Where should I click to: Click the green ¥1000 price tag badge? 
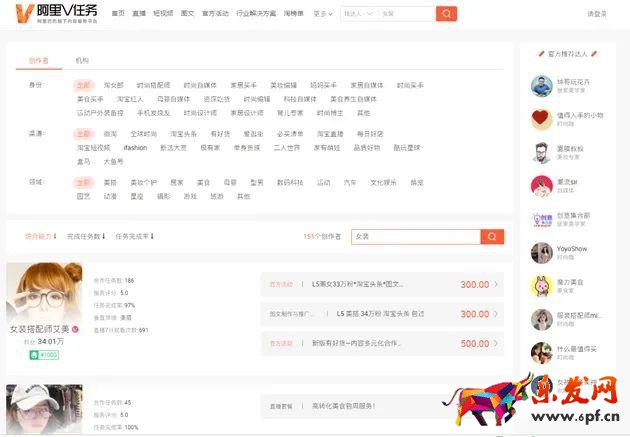pyautogui.click(x=44, y=355)
